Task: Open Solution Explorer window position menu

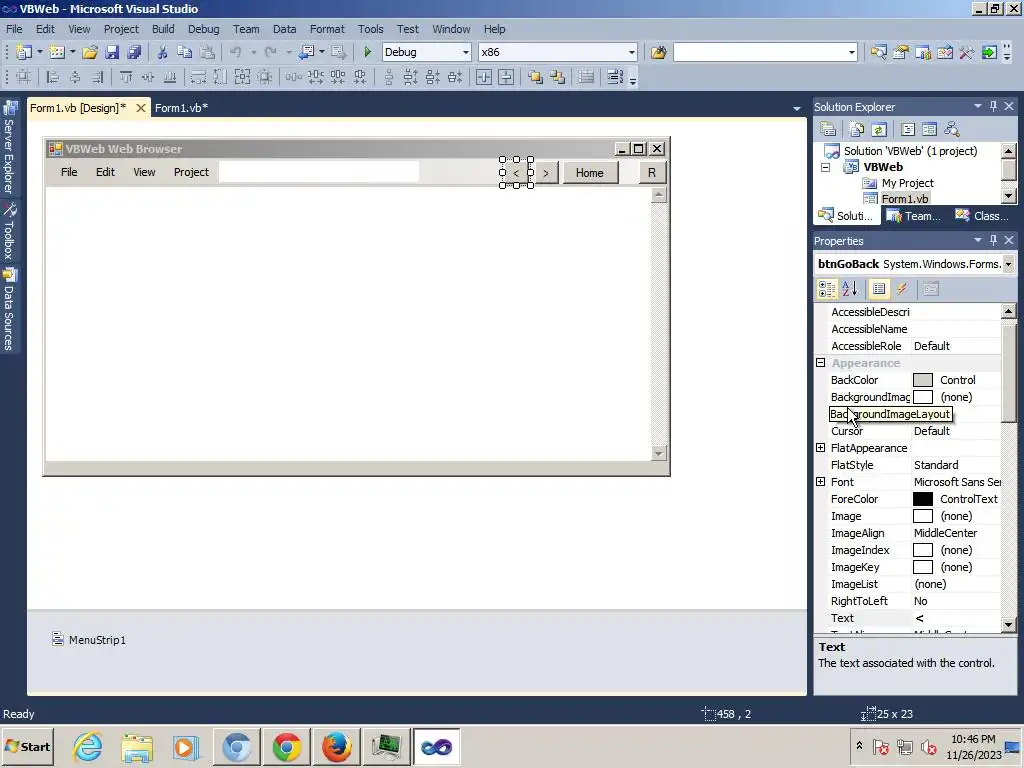Action: coord(978,106)
